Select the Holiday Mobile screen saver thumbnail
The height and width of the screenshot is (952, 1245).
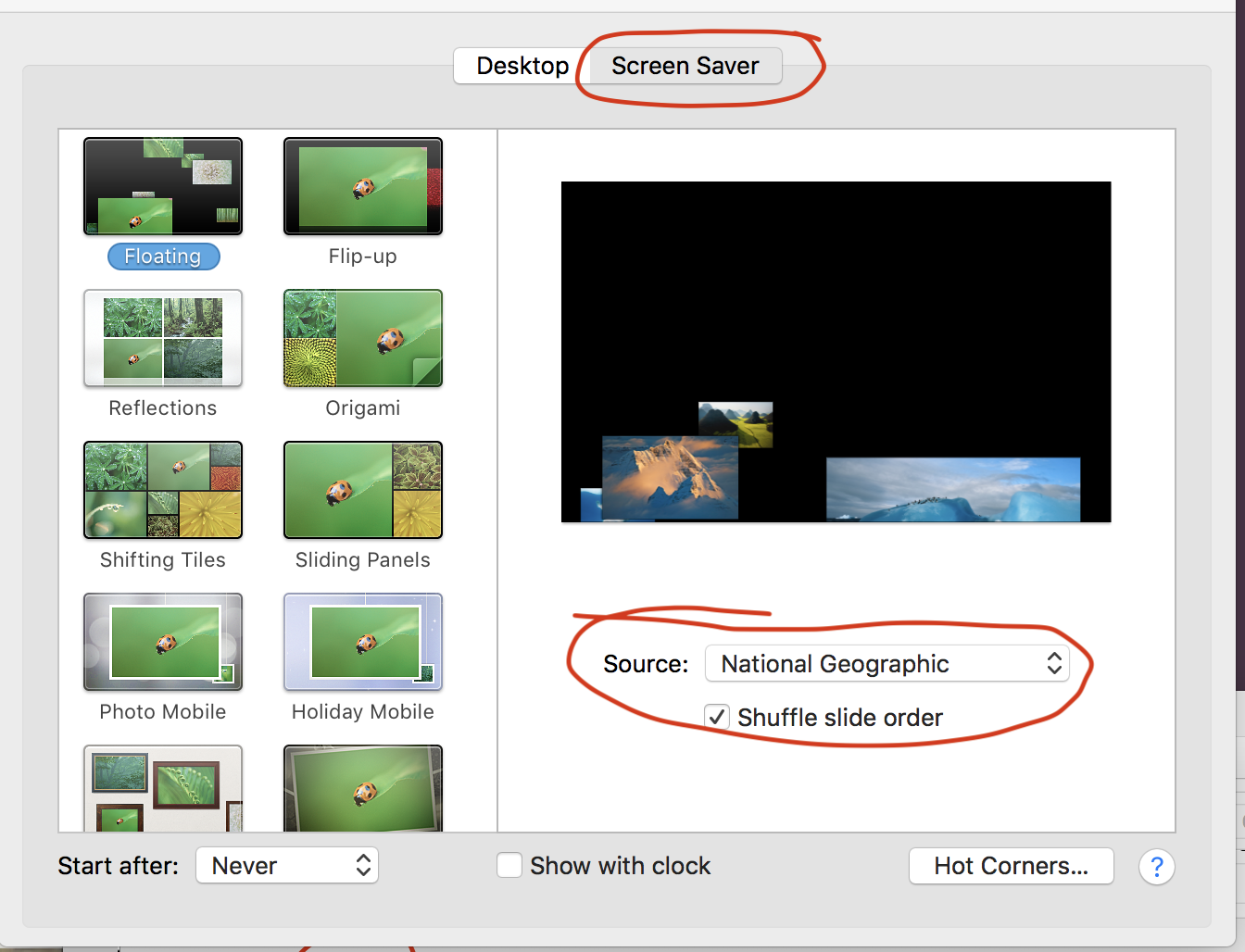point(363,642)
